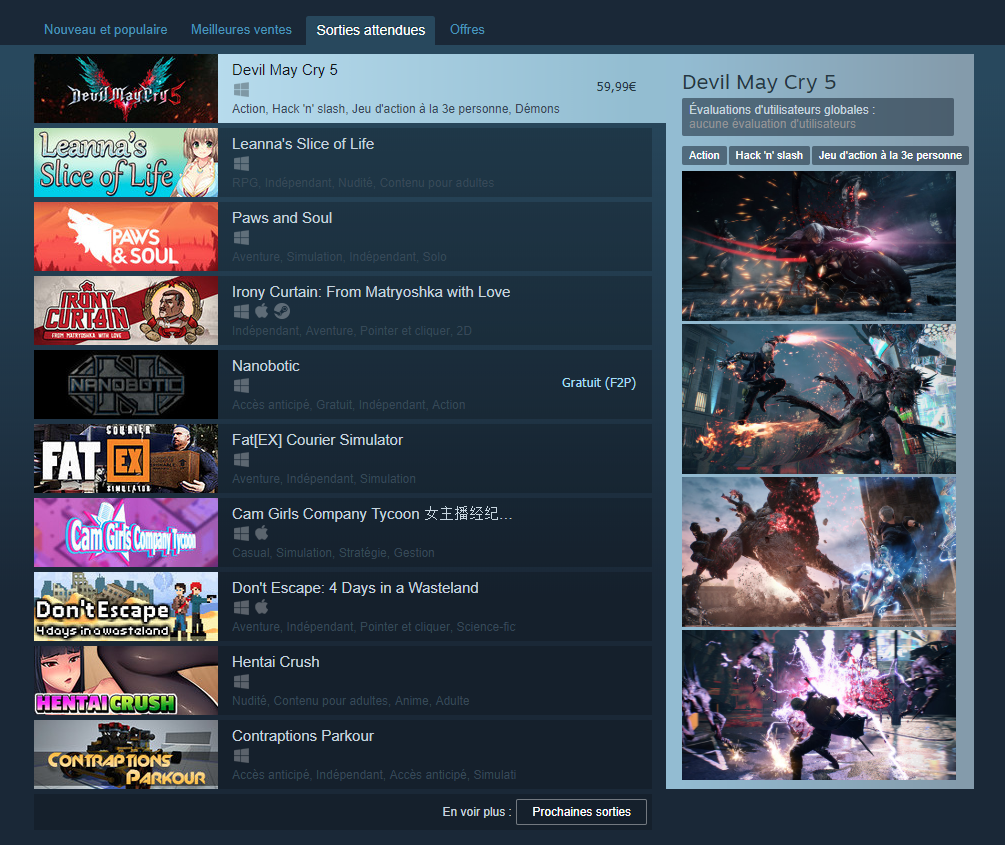Click the Windows icon under Devil May Cry 5
The height and width of the screenshot is (845, 1005).
click(241, 89)
